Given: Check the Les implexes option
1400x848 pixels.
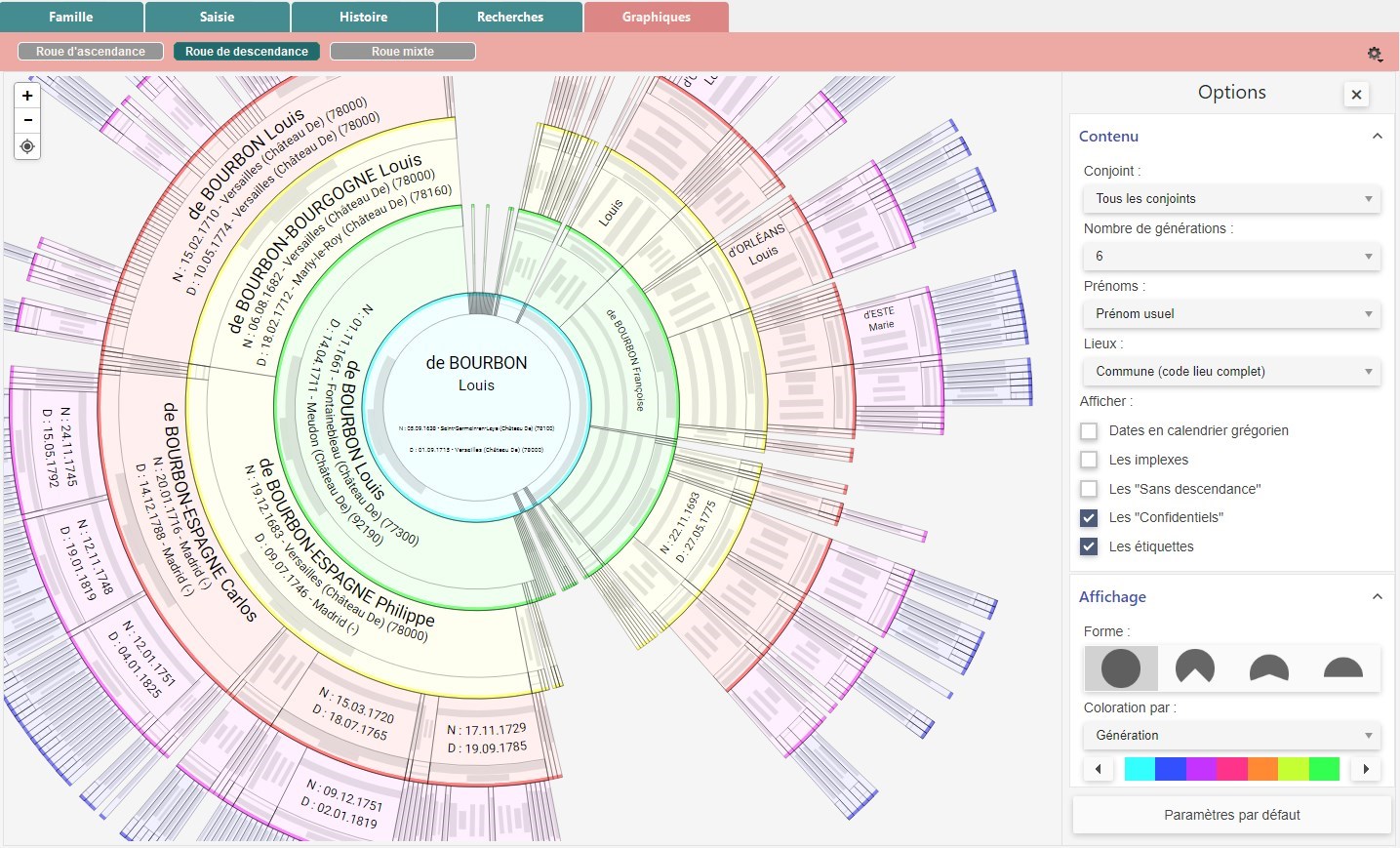Looking at the screenshot, I should 1089,460.
